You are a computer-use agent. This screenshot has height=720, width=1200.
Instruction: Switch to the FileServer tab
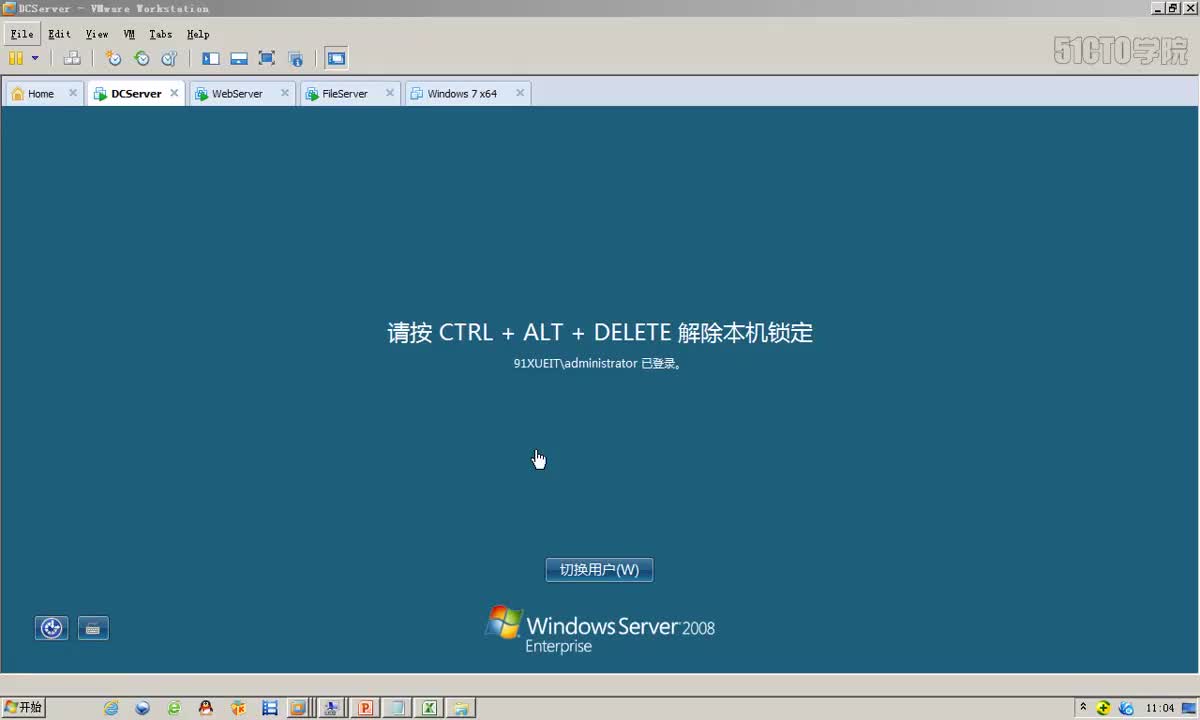[x=345, y=94]
